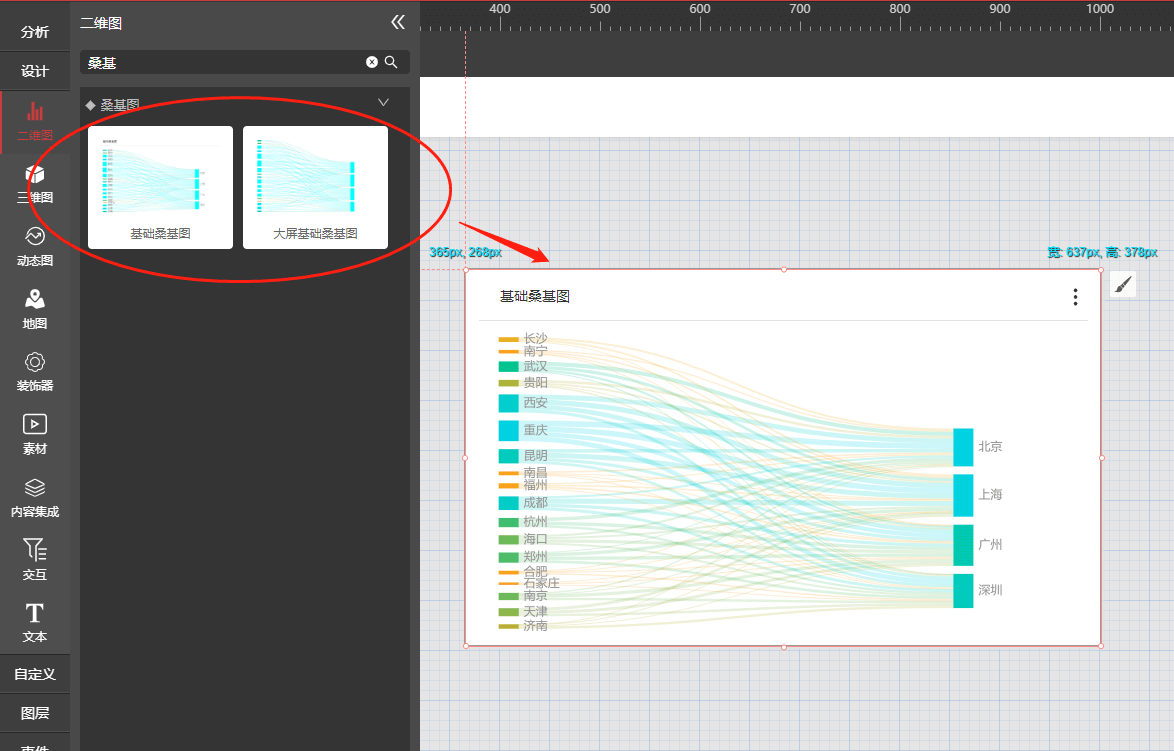Open the 交互 interaction filter category

coord(35,560)
